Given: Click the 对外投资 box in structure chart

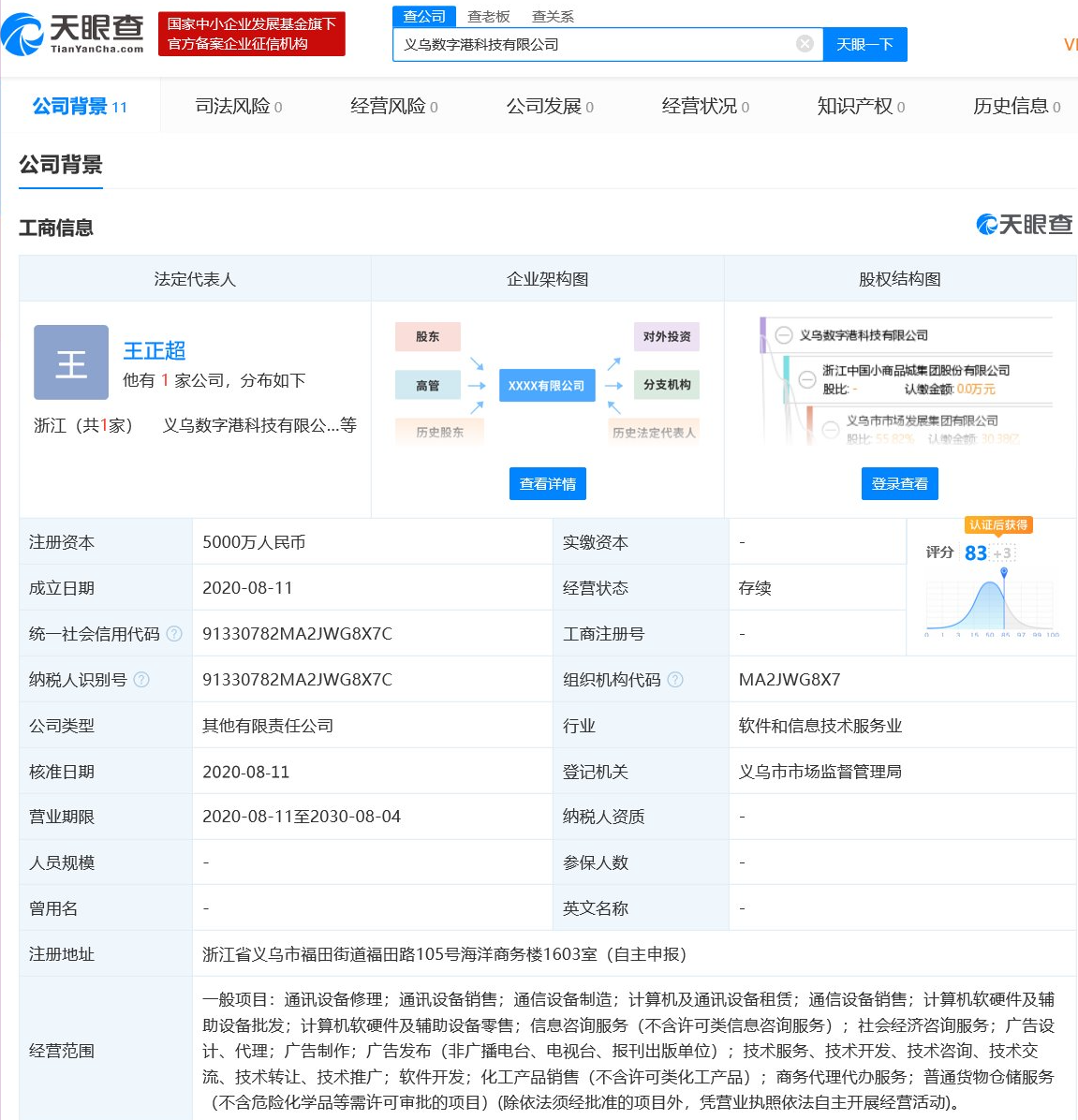Looking at the screenshot, I should tap(667, 336).
